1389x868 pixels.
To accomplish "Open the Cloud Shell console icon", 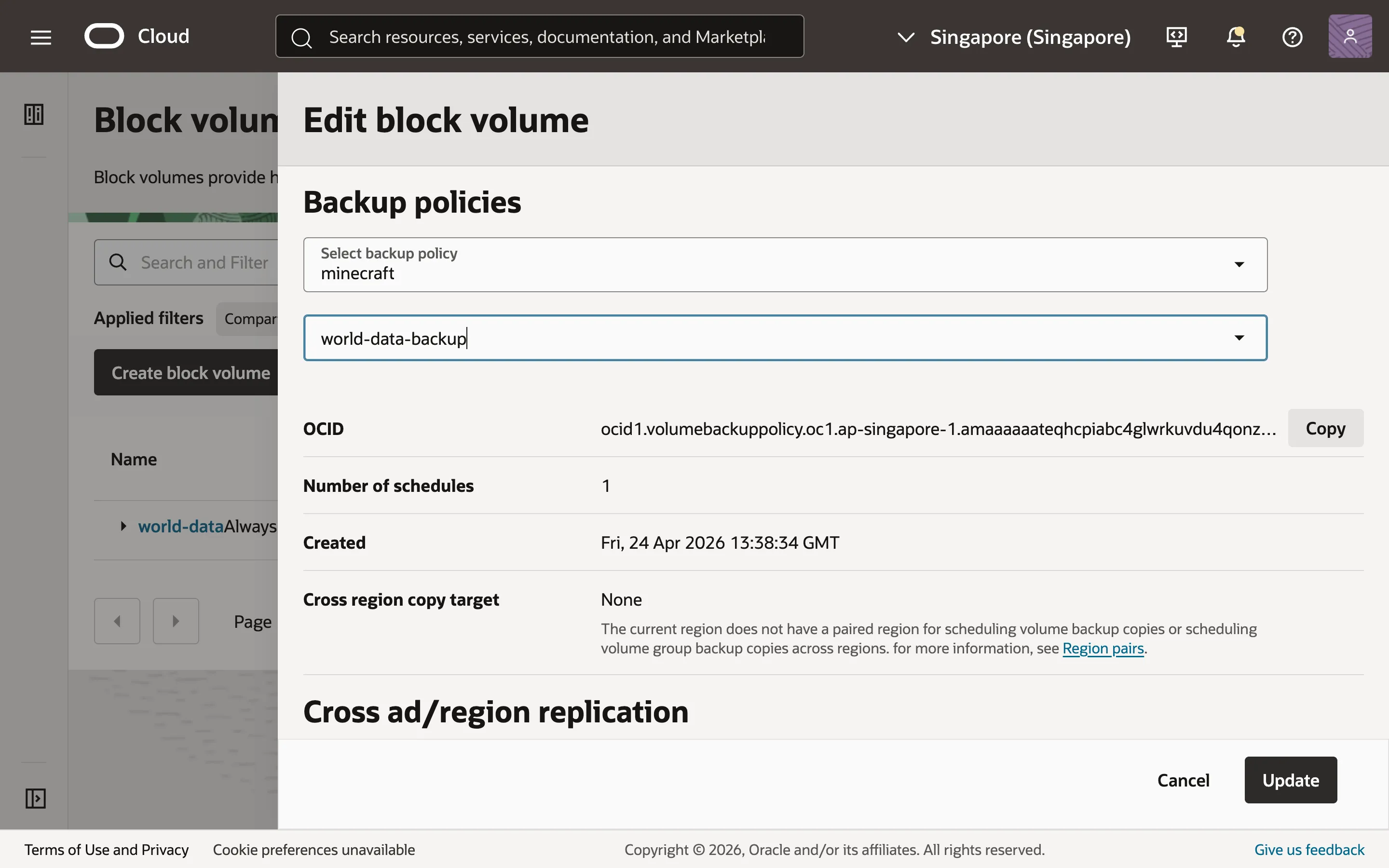I will pyautogui.click(x=1176, y=37).
